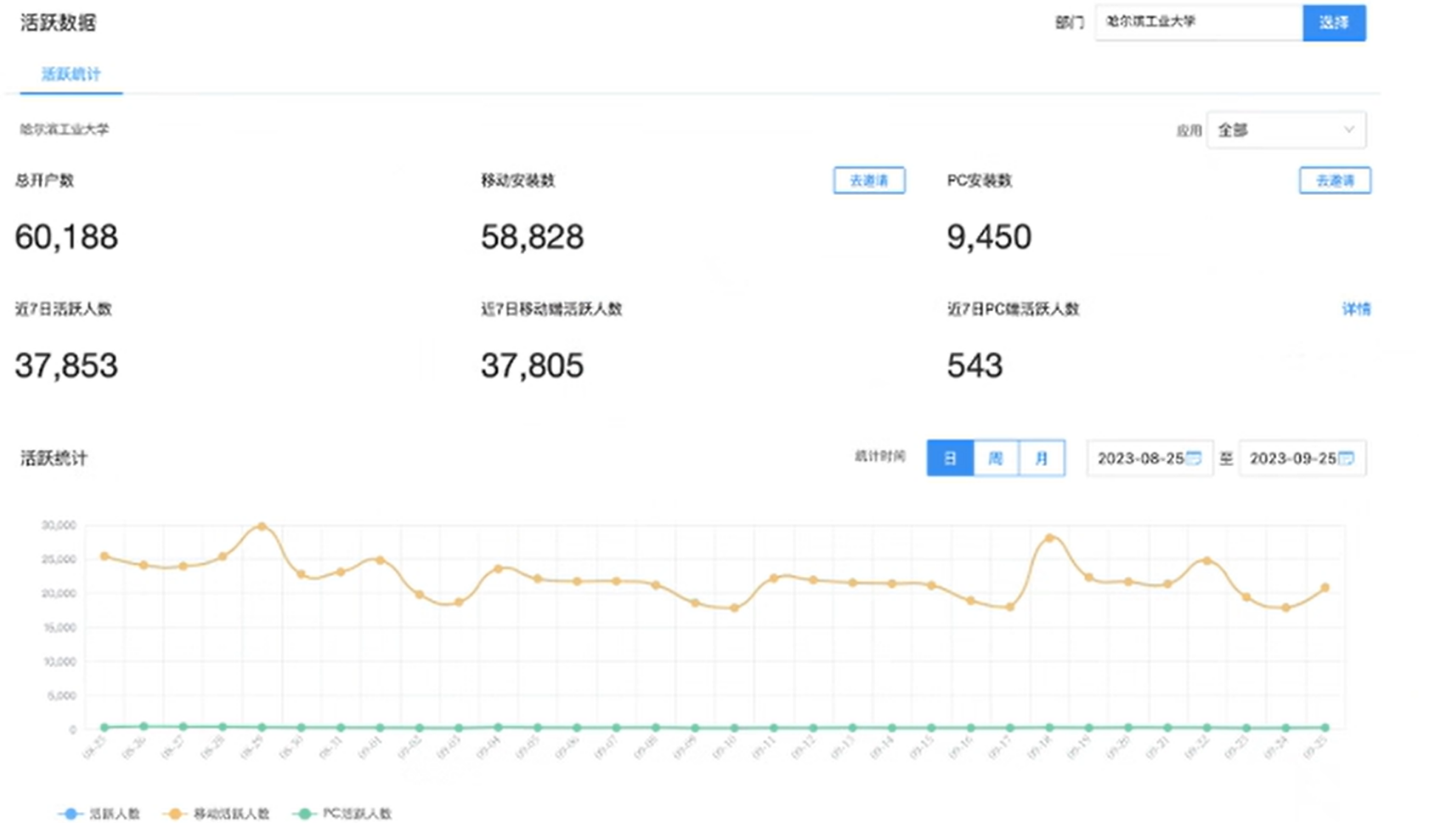Viewport: 1432px width, 840px height.
Task: Switch to the 活跃统计 tab
Action: point(71,74)
